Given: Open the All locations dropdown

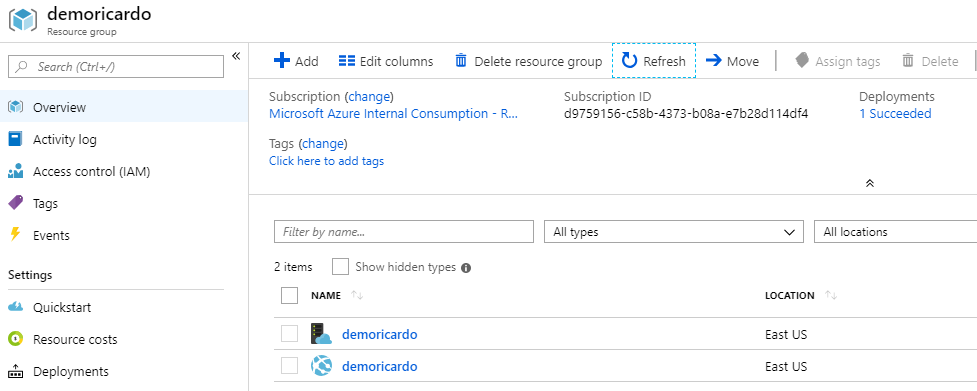Looking at the screenshot, I should (895, 232).
